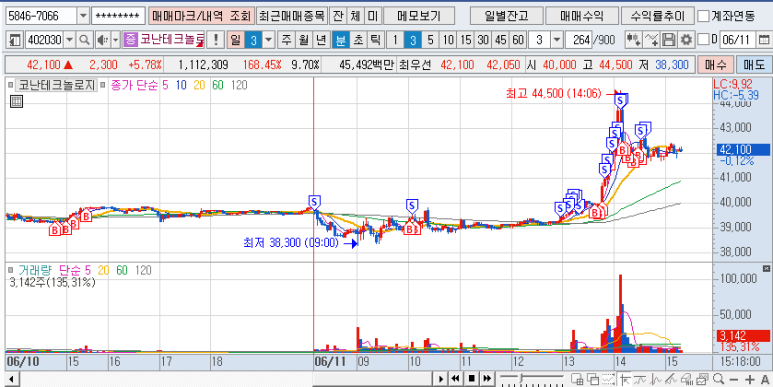
Task: Toggle the D checkbox beside date field
Action: click(x=703, y=39)
